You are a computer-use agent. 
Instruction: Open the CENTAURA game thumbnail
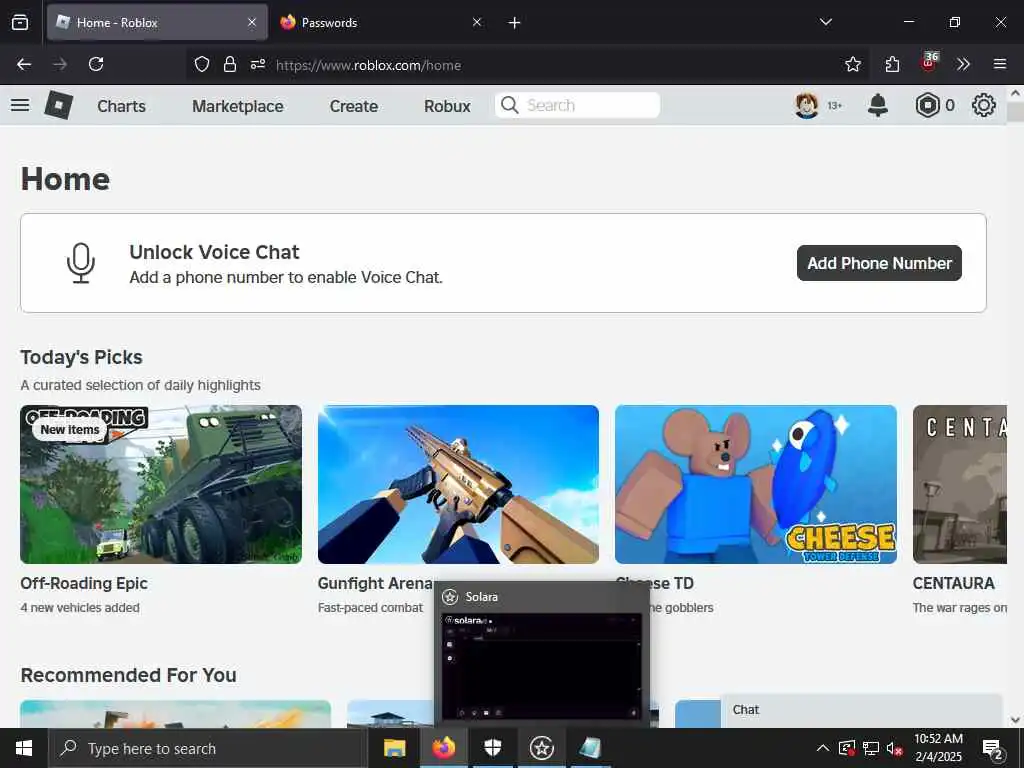pyautogui.click(x=960, y=484)
